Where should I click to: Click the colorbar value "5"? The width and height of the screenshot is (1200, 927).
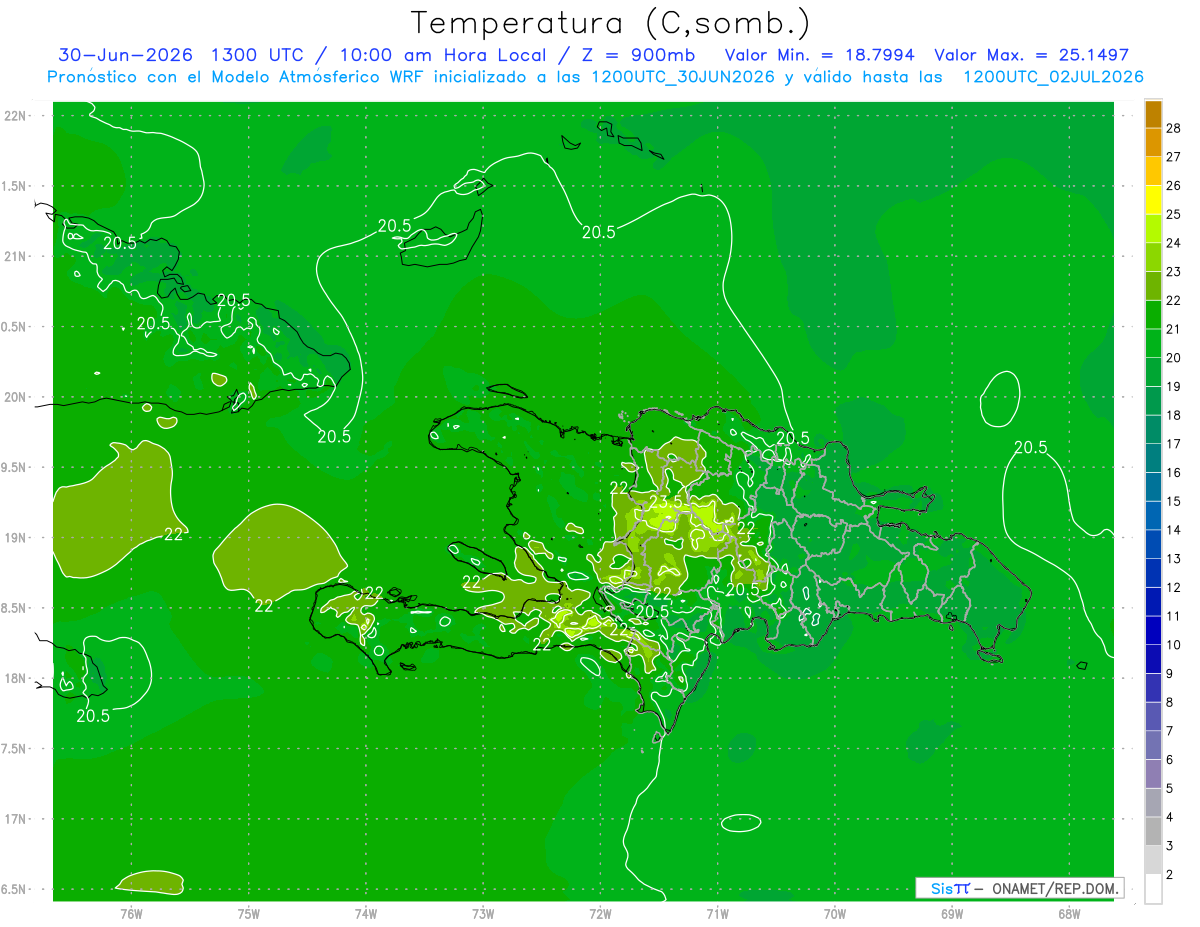point(1170,789)
